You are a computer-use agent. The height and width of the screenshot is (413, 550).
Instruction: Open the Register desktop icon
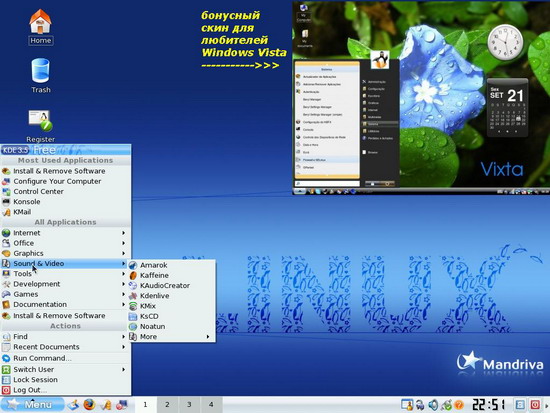pos(40,126)
